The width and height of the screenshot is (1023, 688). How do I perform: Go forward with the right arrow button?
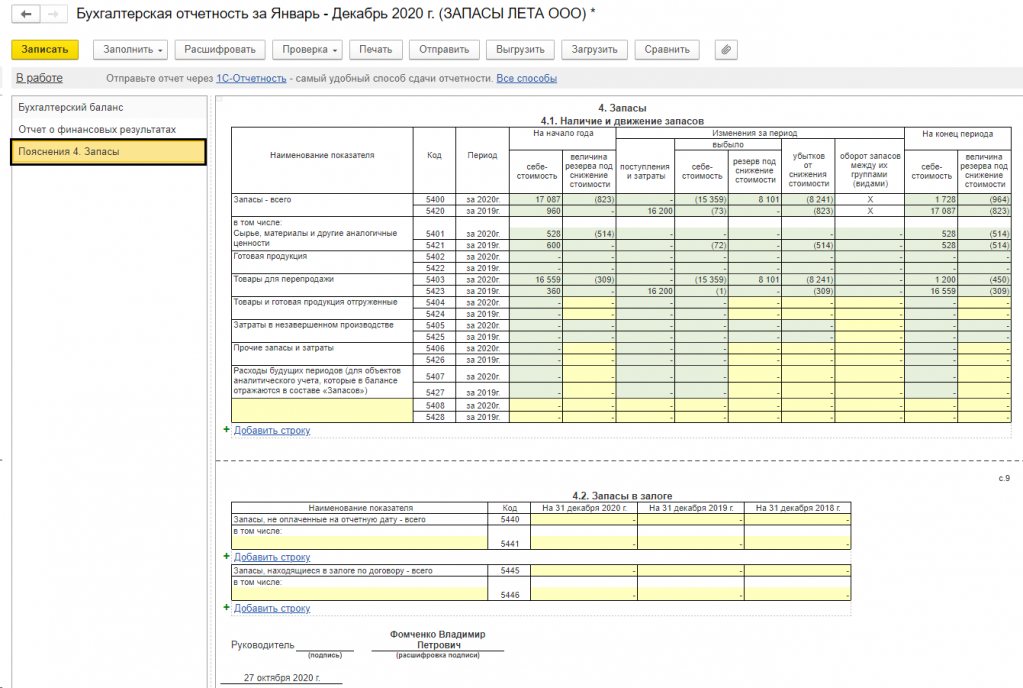point(53,13)
